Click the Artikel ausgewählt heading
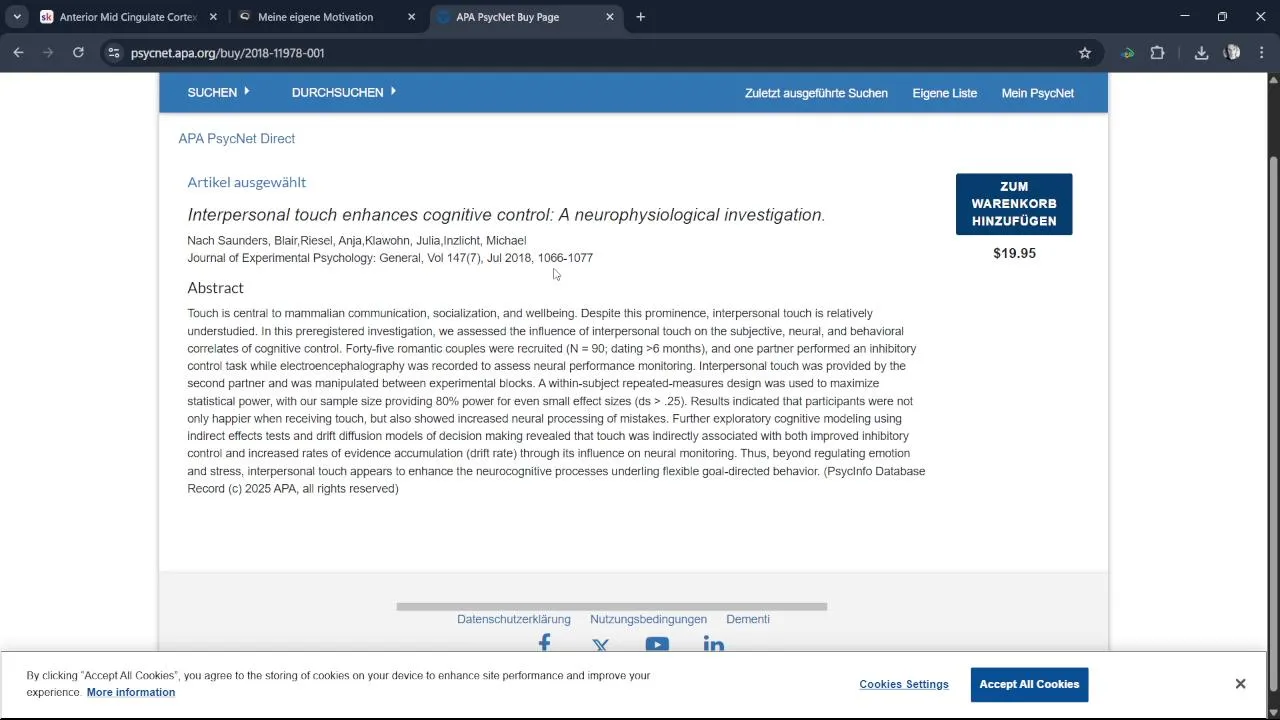 coord(246,182)
